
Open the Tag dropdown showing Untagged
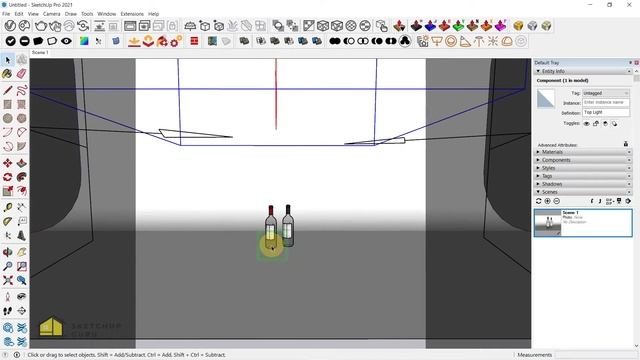coord(606,93)
